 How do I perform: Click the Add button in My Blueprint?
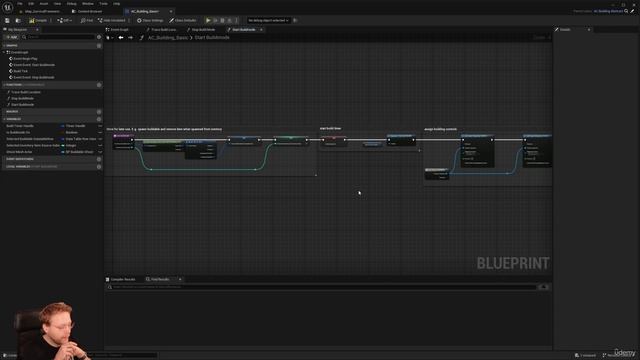12,37
